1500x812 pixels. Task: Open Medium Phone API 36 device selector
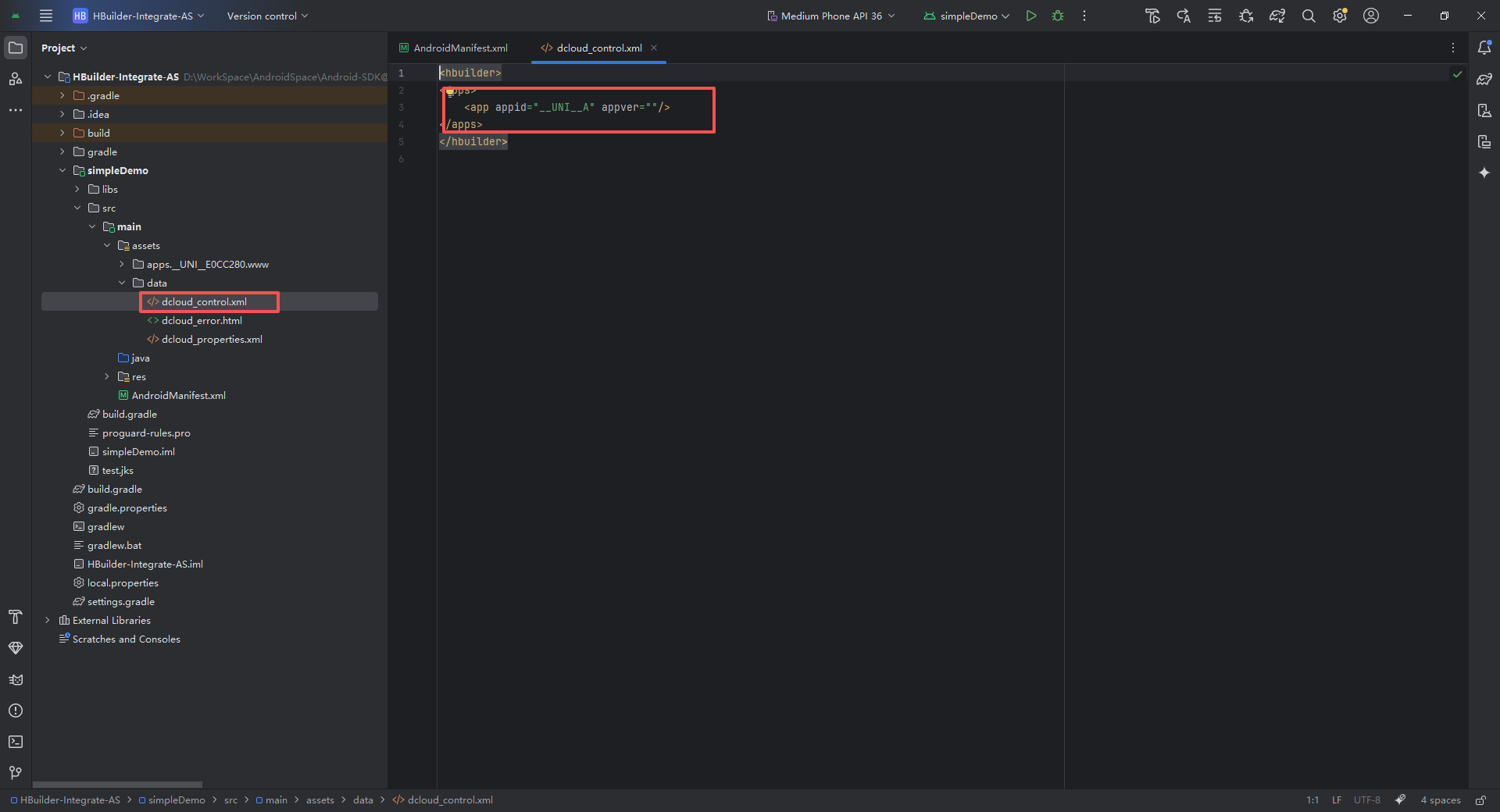[831, 16]
